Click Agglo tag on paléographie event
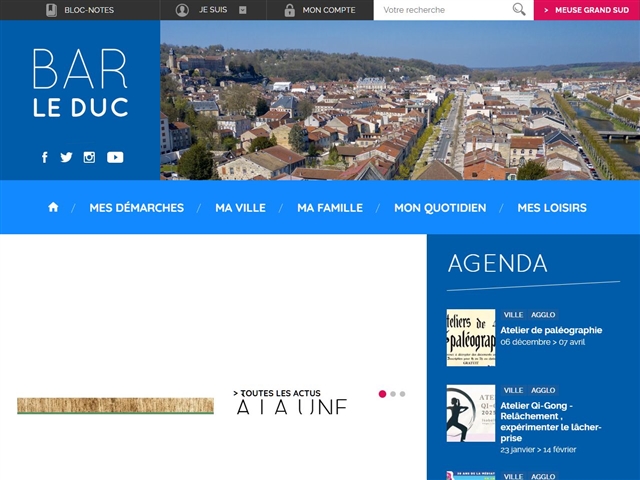 (543, 315)
